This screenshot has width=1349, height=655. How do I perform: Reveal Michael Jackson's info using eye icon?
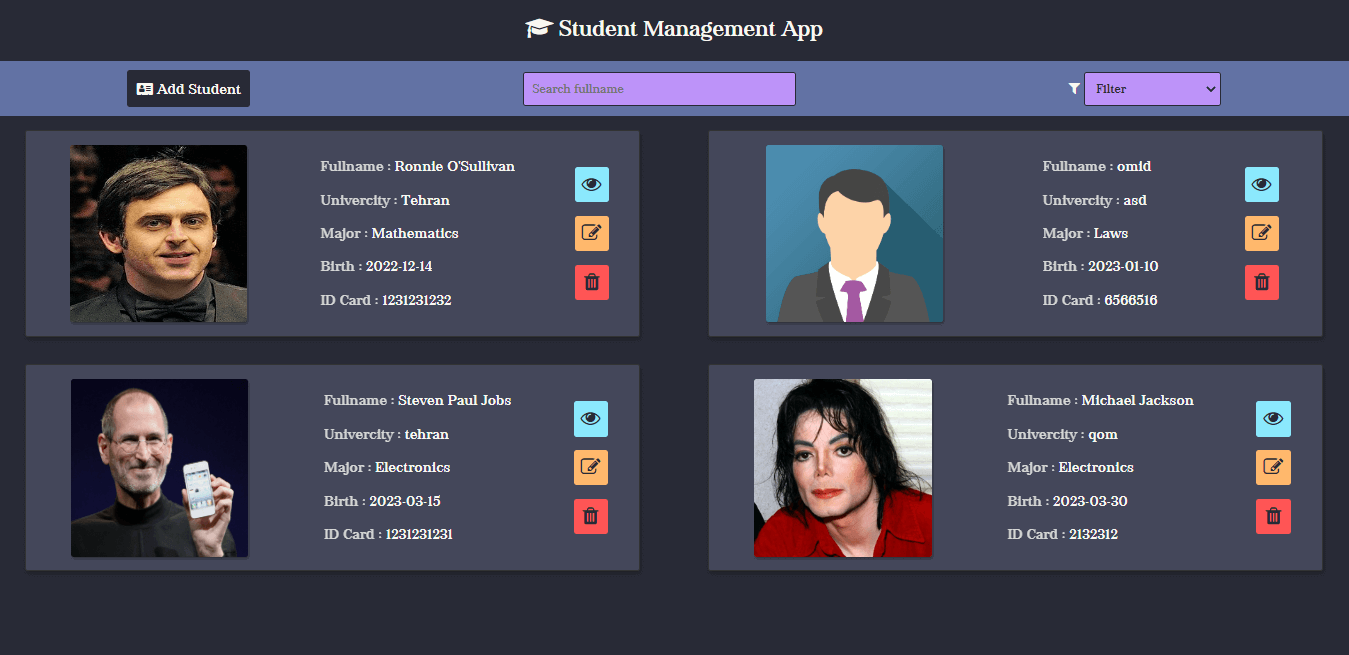click(x=1272, y=419)
